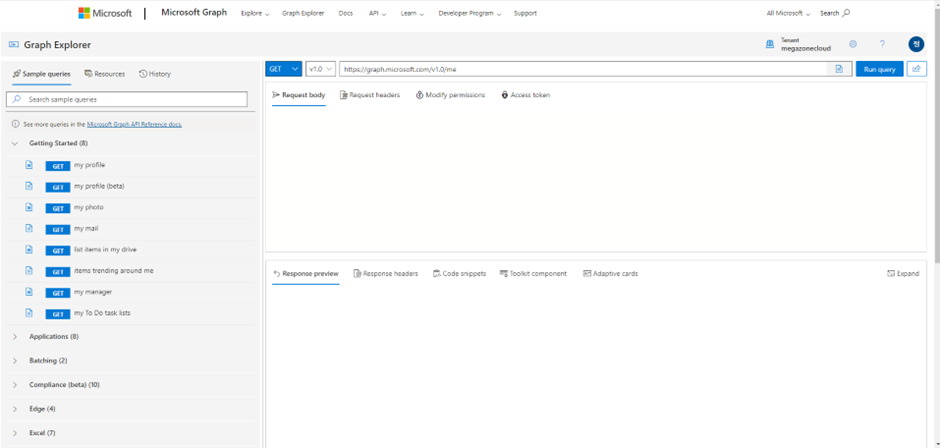
Task: Open docs icon for my To Do task lists
Action: point(29,312)
